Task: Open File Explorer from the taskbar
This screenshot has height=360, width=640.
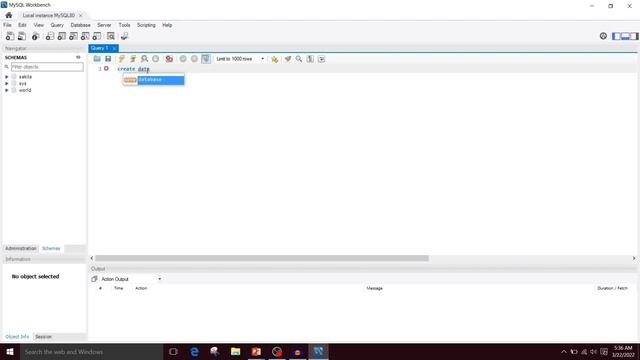Action: click(x=236, y=351)
